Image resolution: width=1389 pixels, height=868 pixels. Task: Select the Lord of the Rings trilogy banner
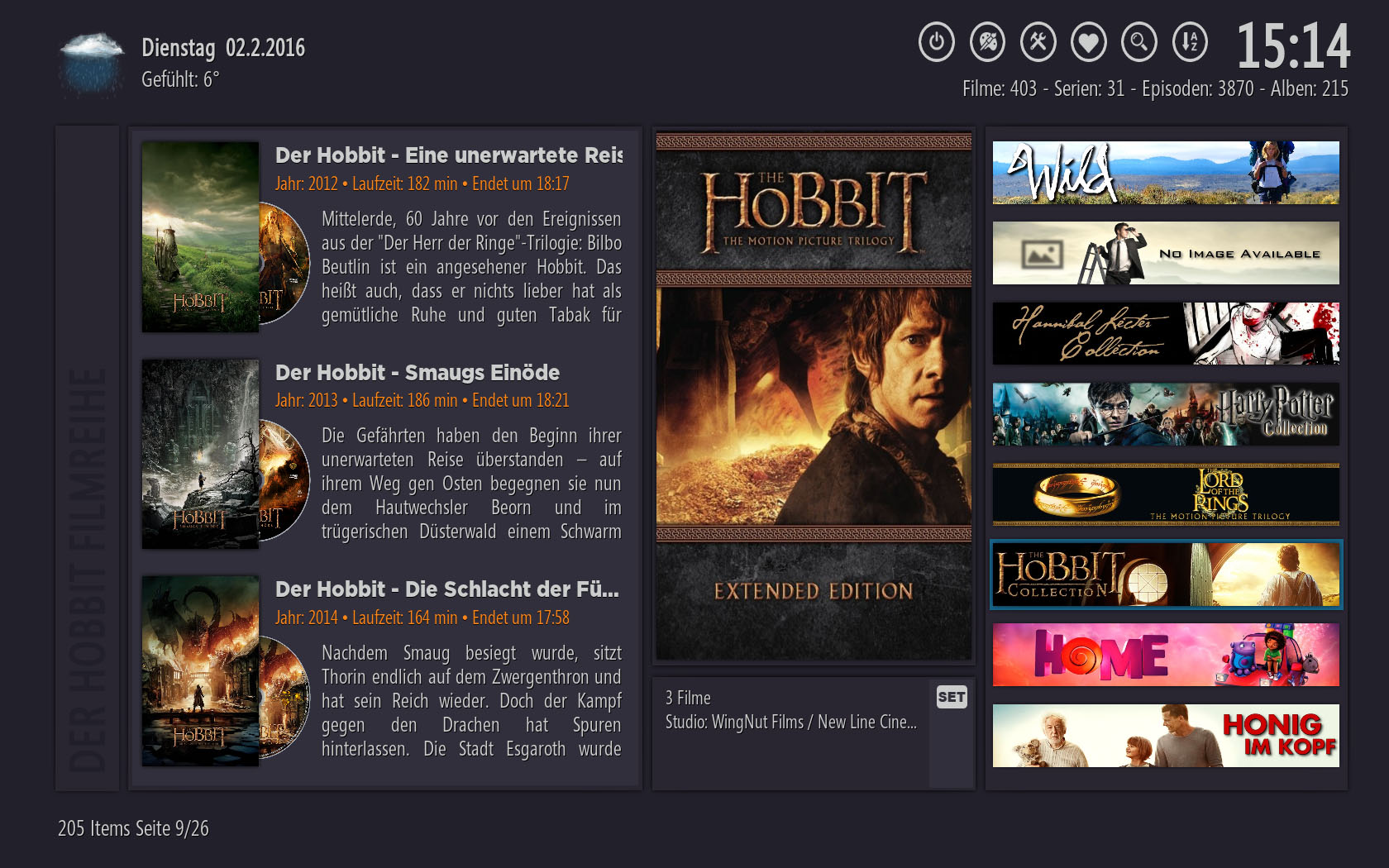(x=1166, y=494)
